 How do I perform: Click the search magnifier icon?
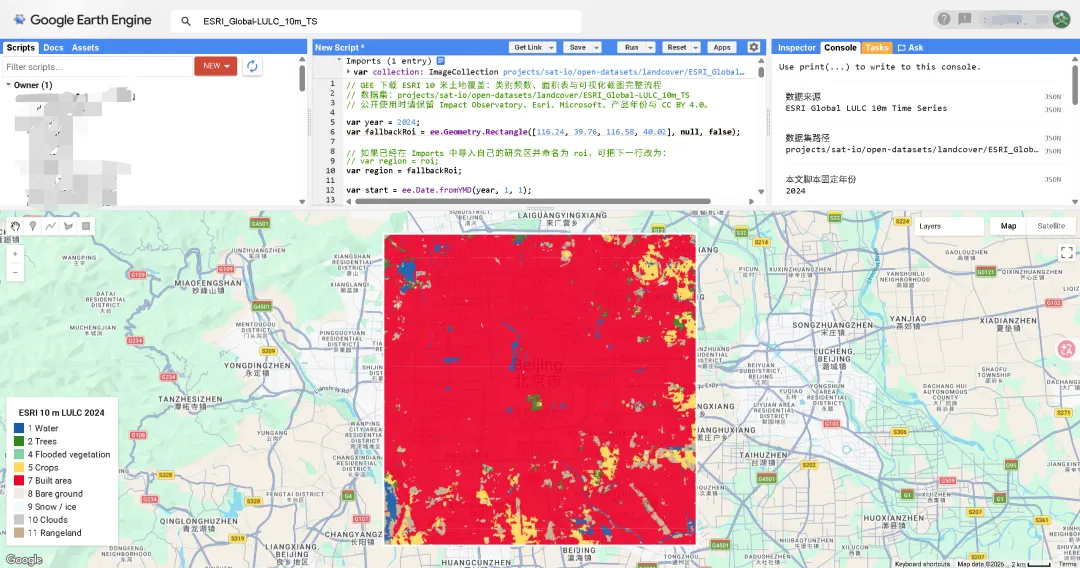185,21
